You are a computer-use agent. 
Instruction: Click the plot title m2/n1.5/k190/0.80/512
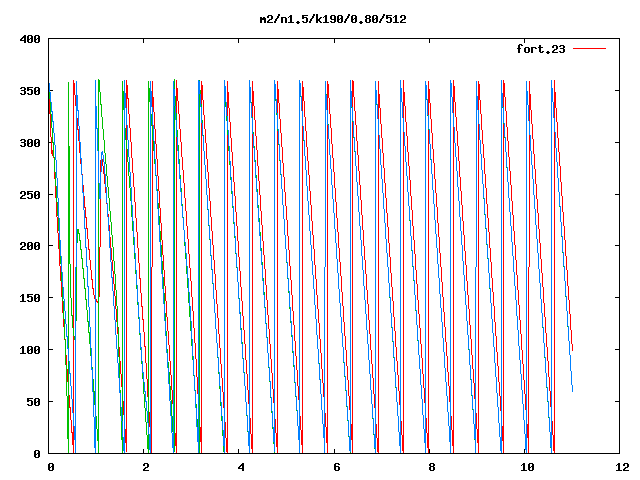tap(333, 20)
